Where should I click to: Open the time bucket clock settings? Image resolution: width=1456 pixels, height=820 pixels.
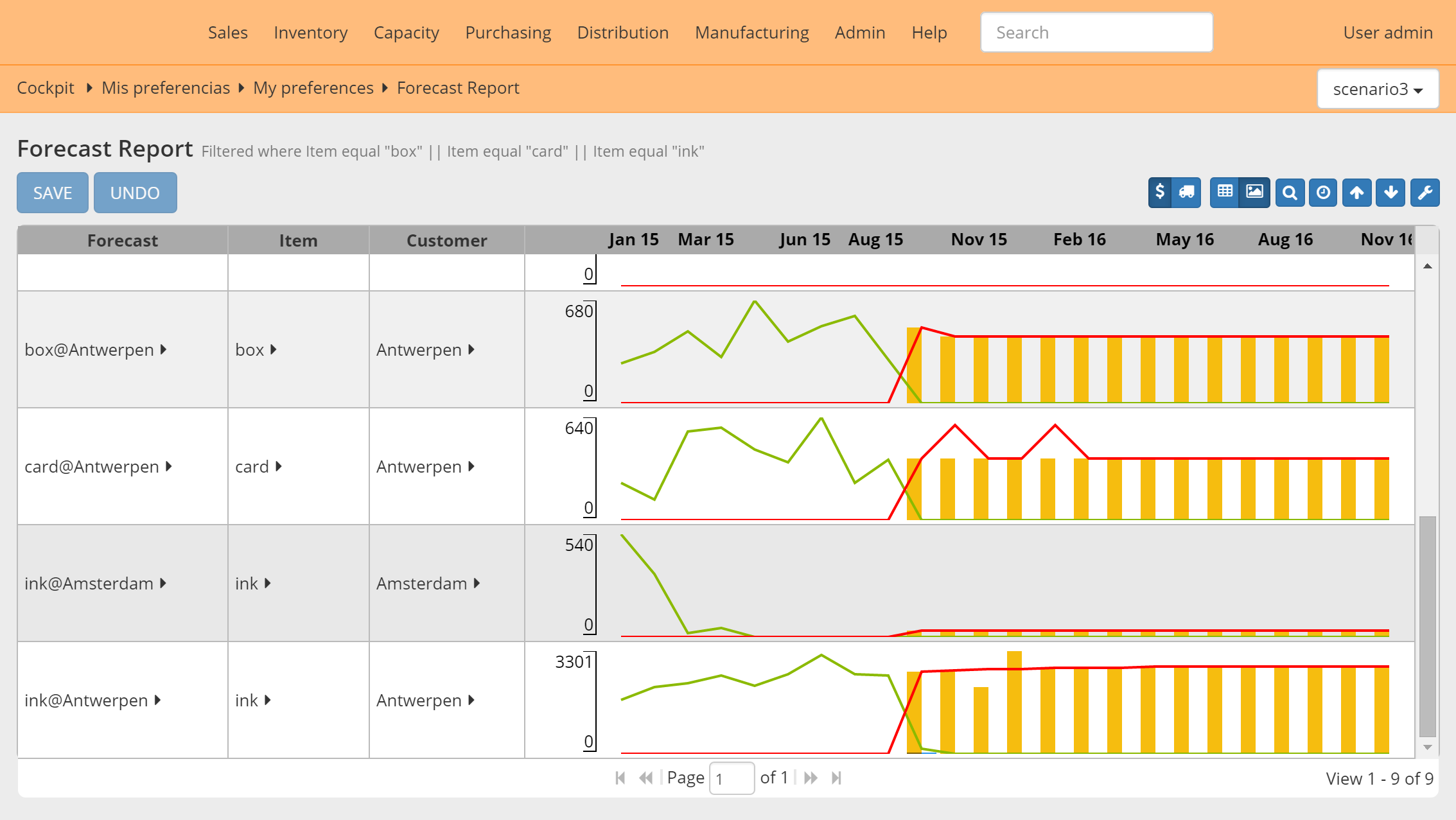(1323, 193)
